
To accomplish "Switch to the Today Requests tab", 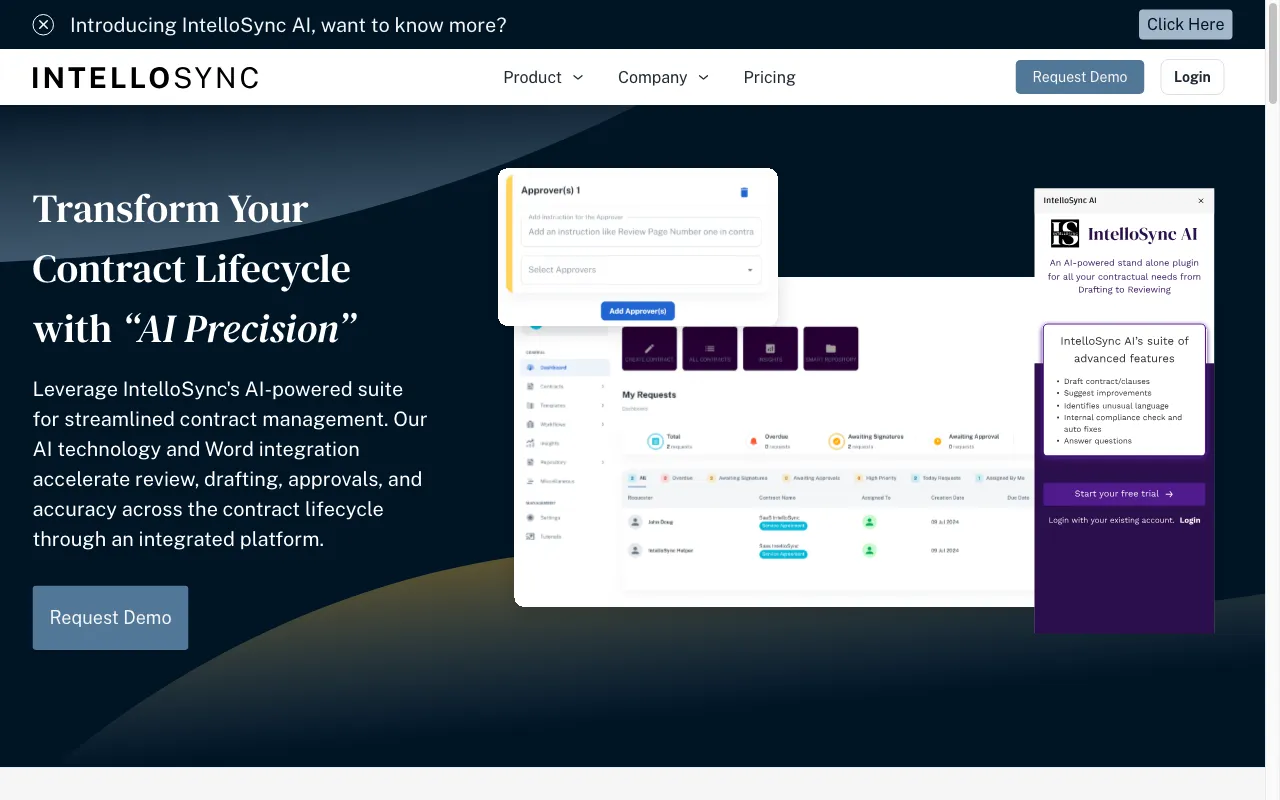I will pyautogui.click(x=938, y=478).
